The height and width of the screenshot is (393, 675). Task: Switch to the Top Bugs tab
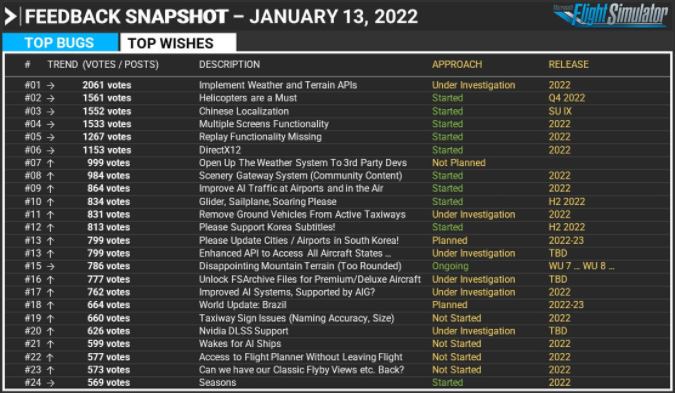pos(60,43)
